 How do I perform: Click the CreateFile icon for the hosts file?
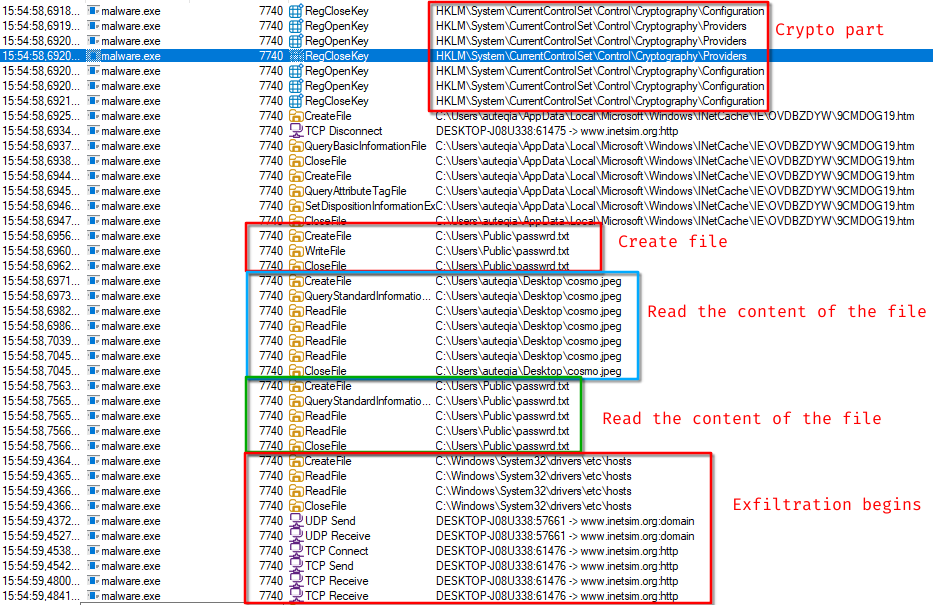coord(296,461)
